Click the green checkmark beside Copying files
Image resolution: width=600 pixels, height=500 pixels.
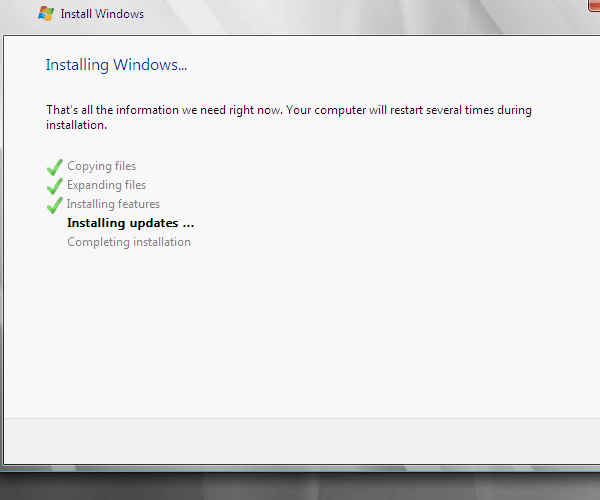coord(55,167)
